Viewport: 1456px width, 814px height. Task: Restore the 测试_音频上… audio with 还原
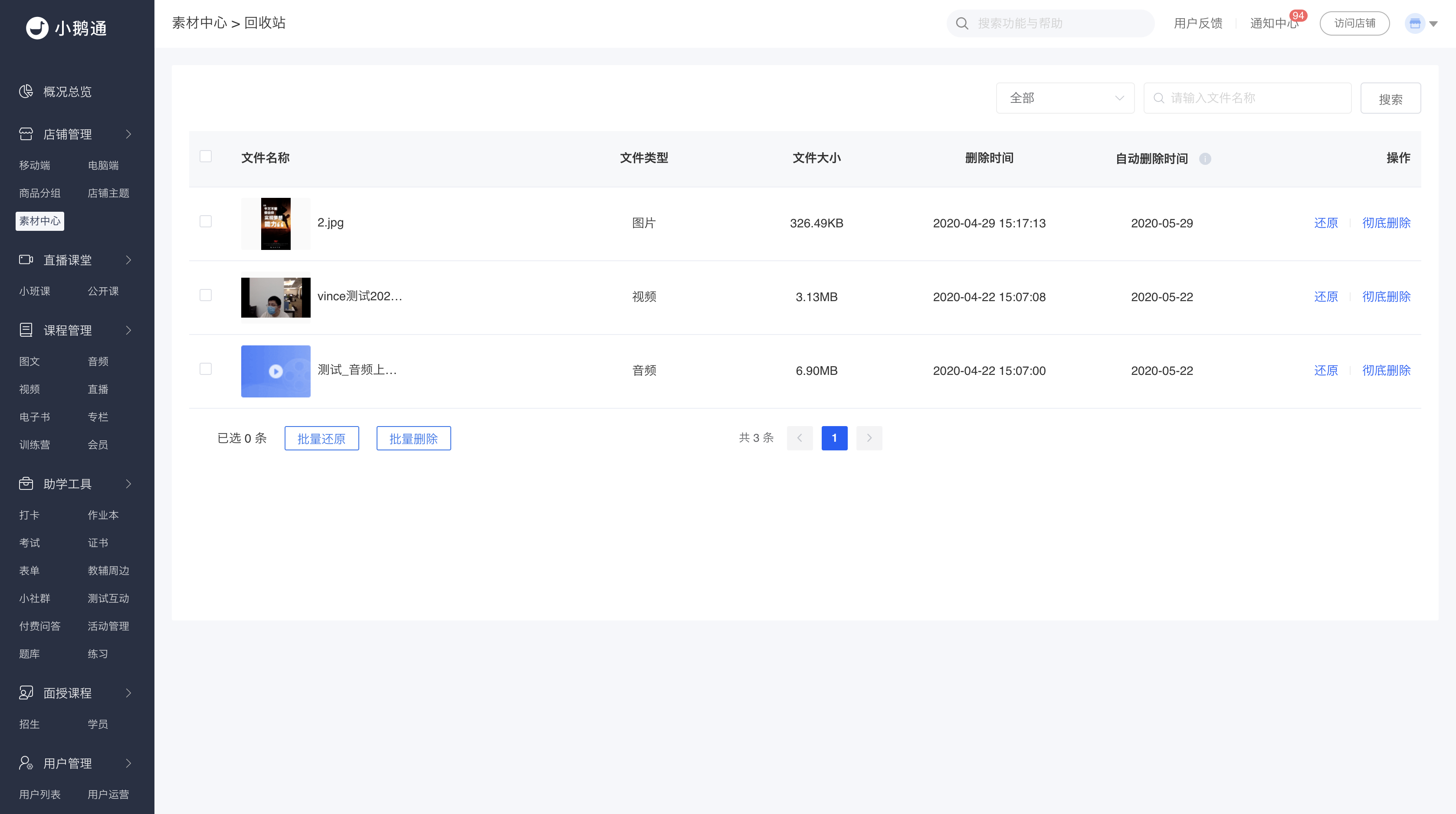(1326, 370)
